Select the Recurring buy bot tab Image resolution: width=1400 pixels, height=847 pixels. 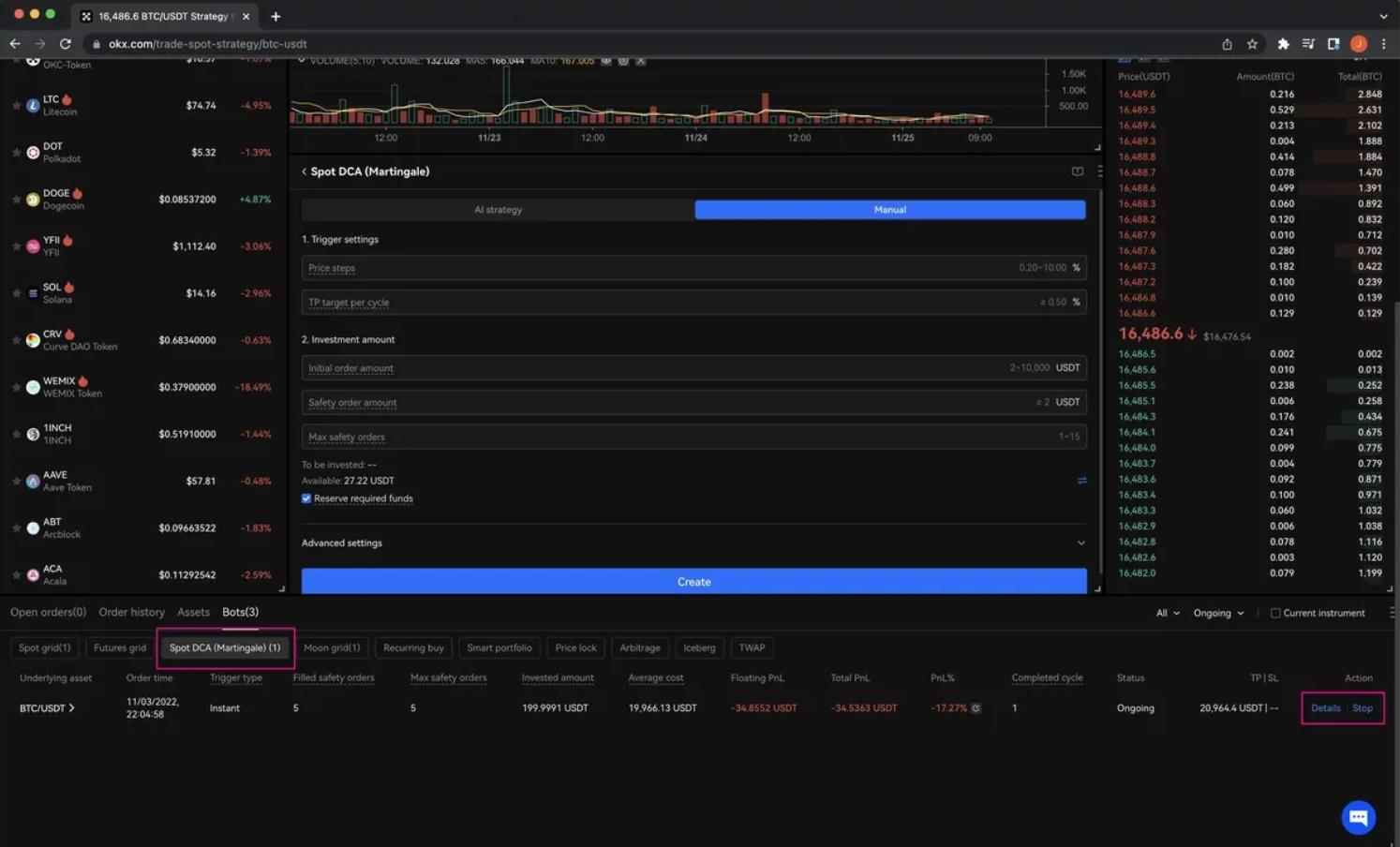(x=413, y=647)
